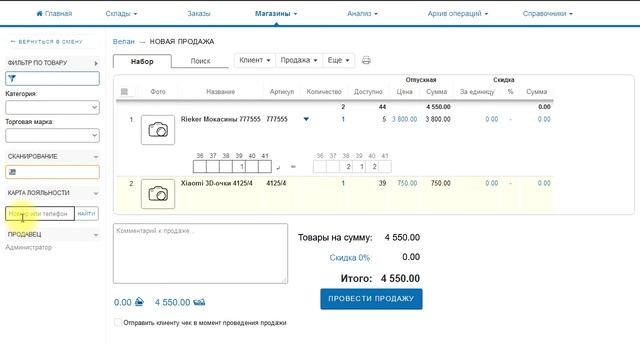Click the product filter input field

tap(52, 78)
